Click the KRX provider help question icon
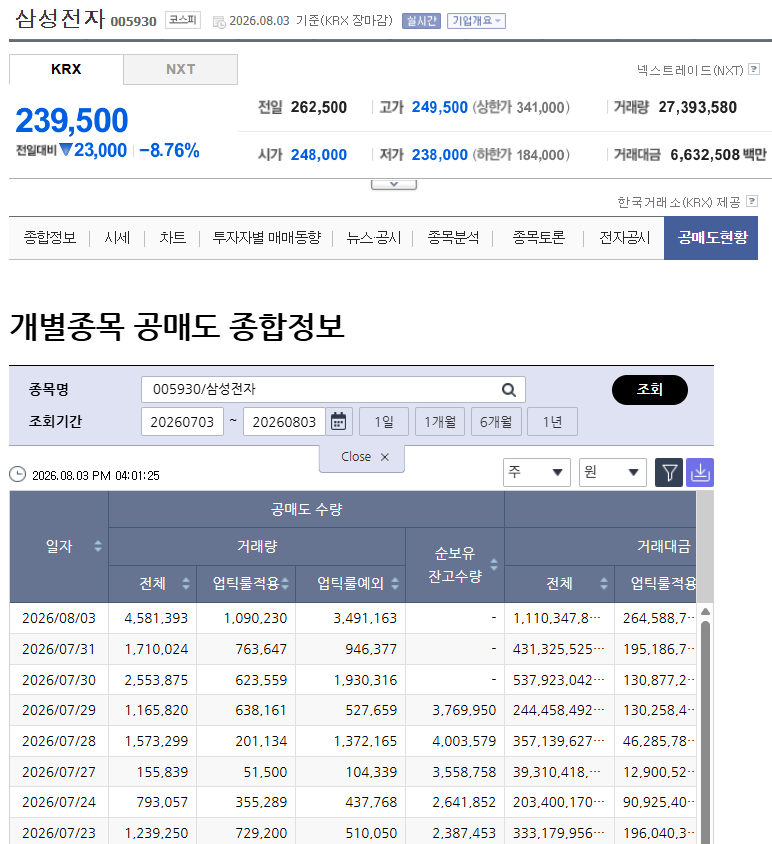This screenshot has width=772, height=844. [753, 201]
